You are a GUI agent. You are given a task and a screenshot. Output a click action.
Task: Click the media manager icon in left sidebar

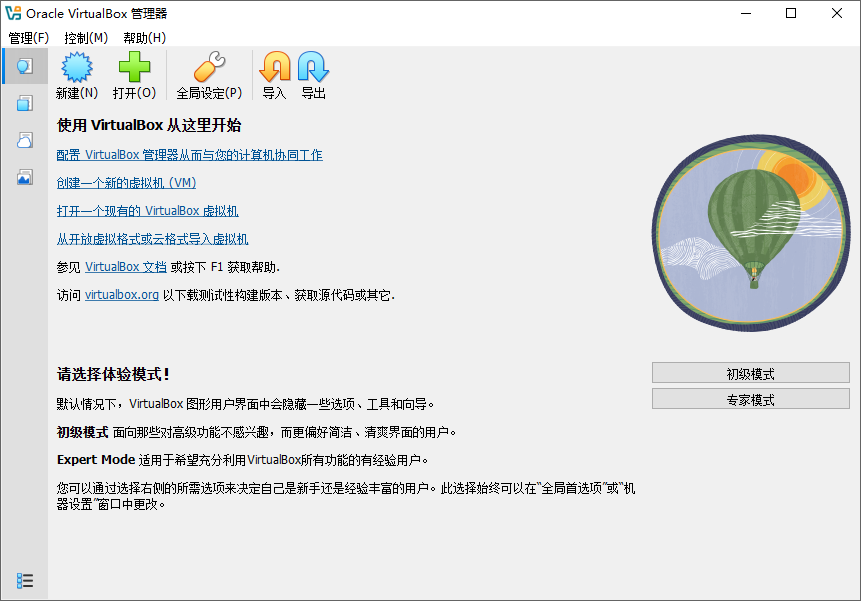click(23, 102)
